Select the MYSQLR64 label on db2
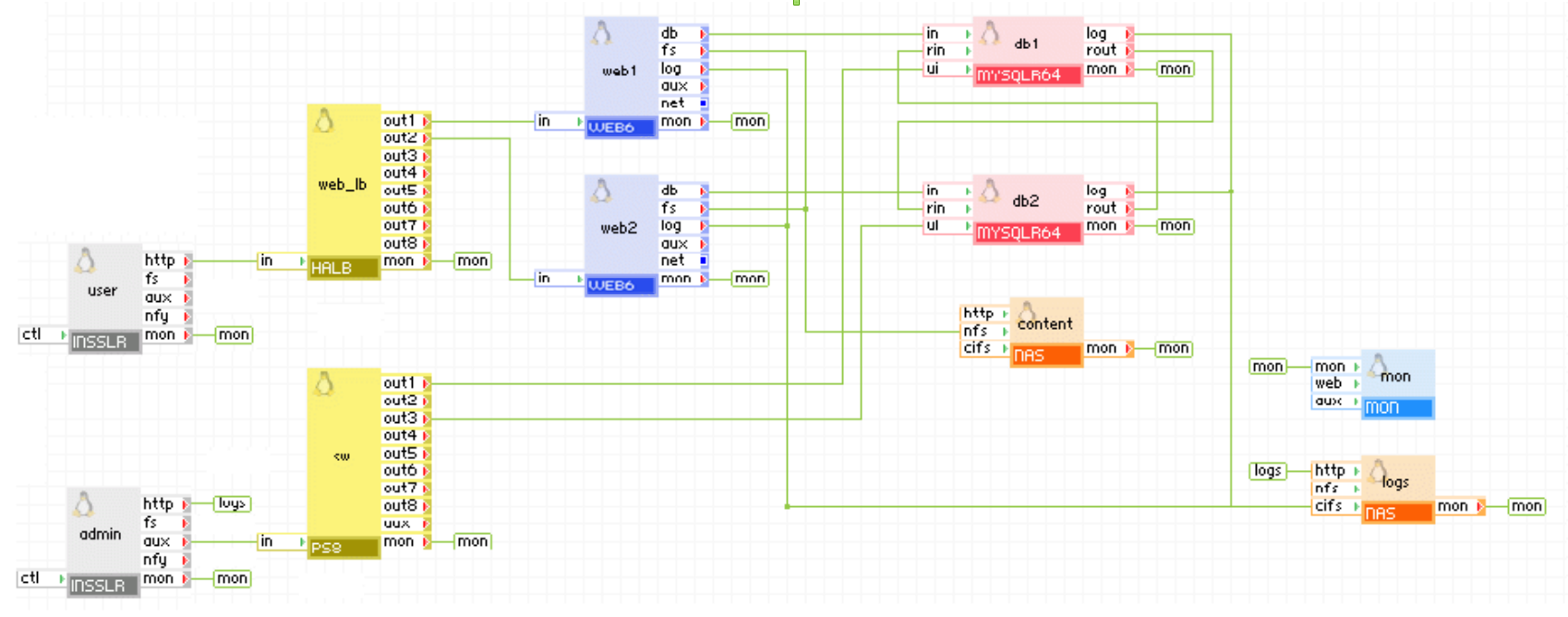This screenshot has height=617, width=1568. [x=1028, y=234]
